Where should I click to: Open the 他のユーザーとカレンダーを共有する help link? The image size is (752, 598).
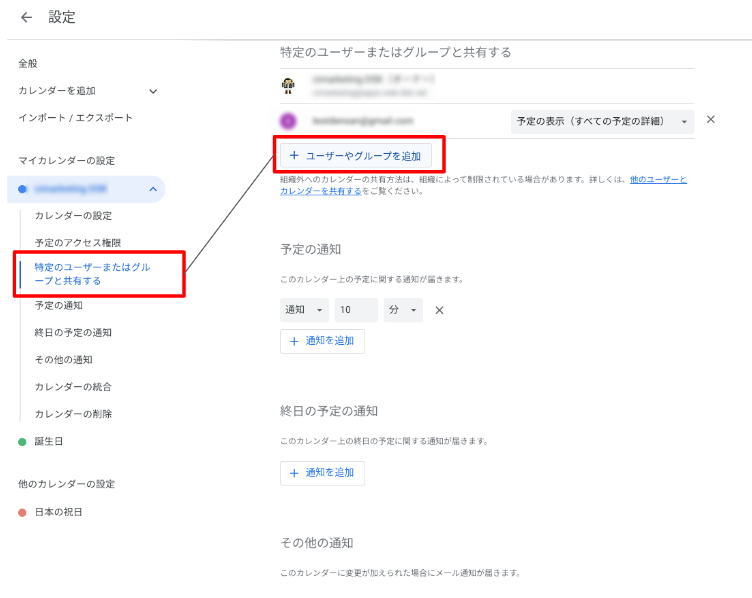483,185
